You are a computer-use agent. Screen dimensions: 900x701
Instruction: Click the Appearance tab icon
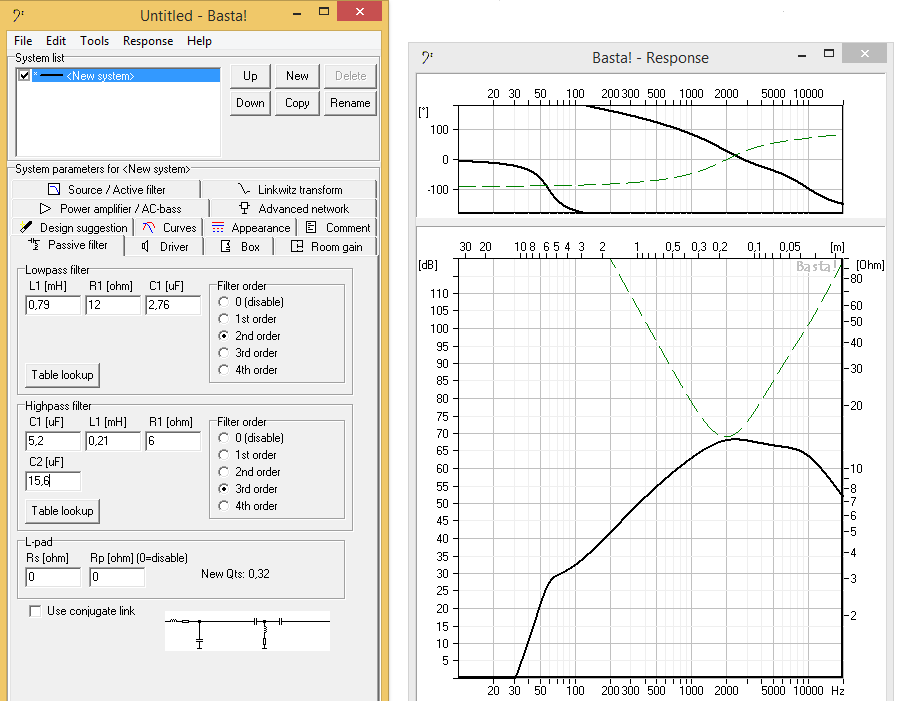(x=218, y=227)
